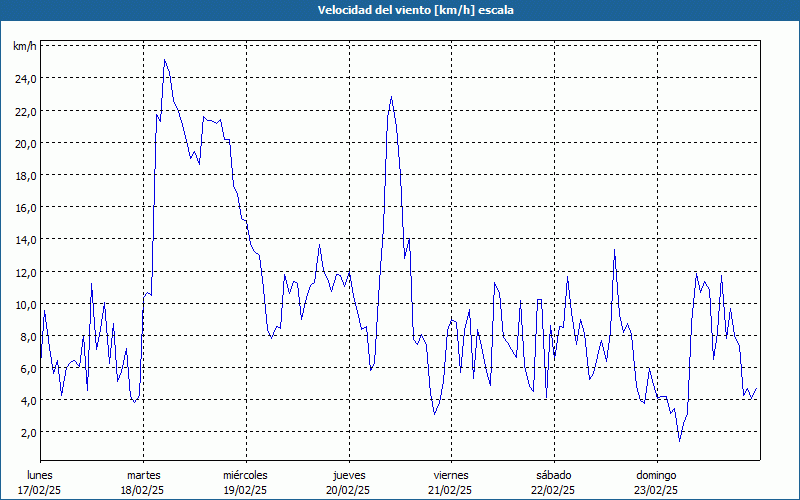Click the 'martes' day label
The width and height of the screenshot is (800, 500).
click(144, 475)
